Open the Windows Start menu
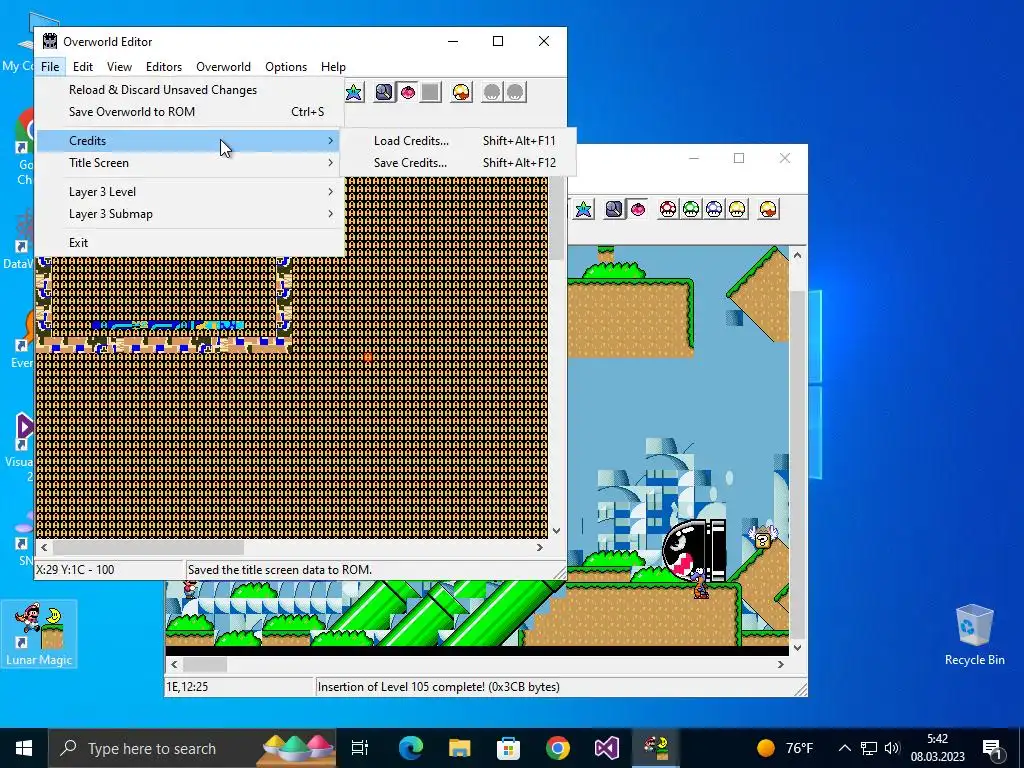This screenshot has height=768, width=1024. coord(24,748)
